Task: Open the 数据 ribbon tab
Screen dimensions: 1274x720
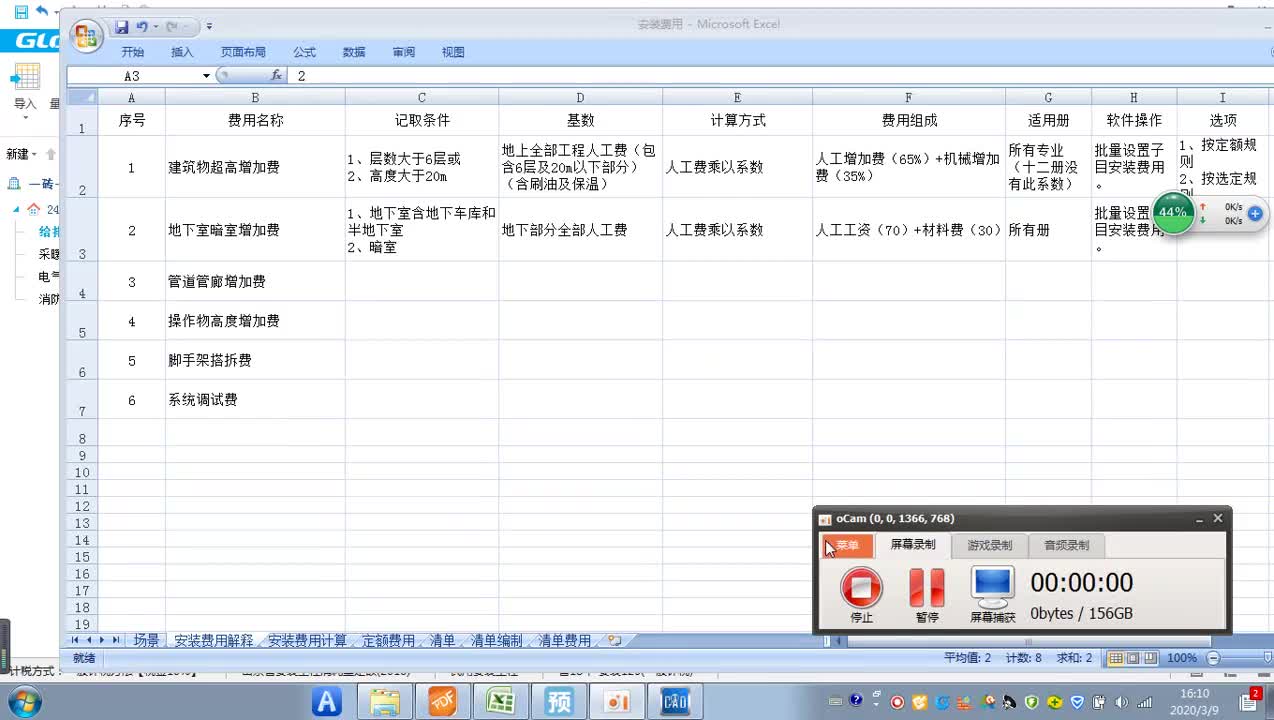Action: [354, 52]
